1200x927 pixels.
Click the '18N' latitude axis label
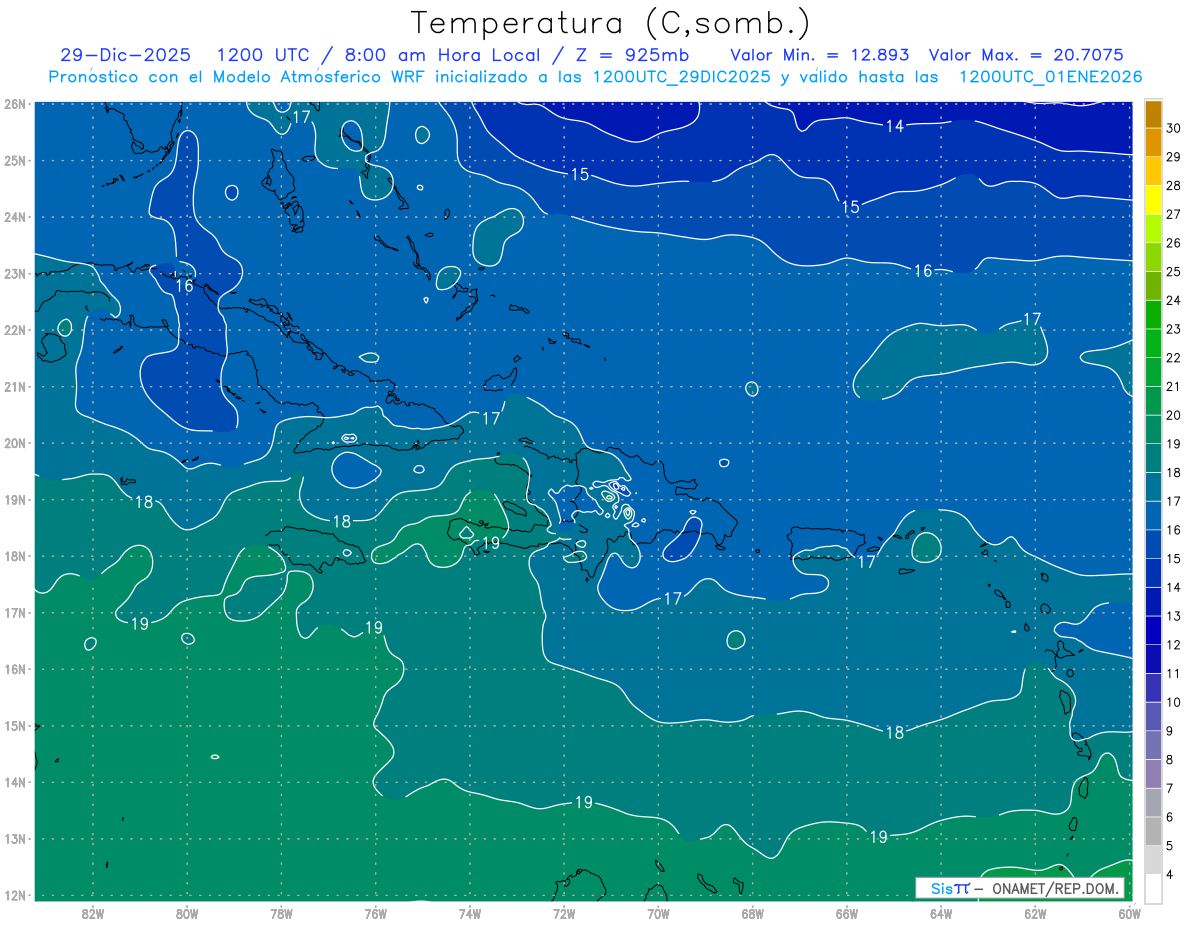(15, 556)
